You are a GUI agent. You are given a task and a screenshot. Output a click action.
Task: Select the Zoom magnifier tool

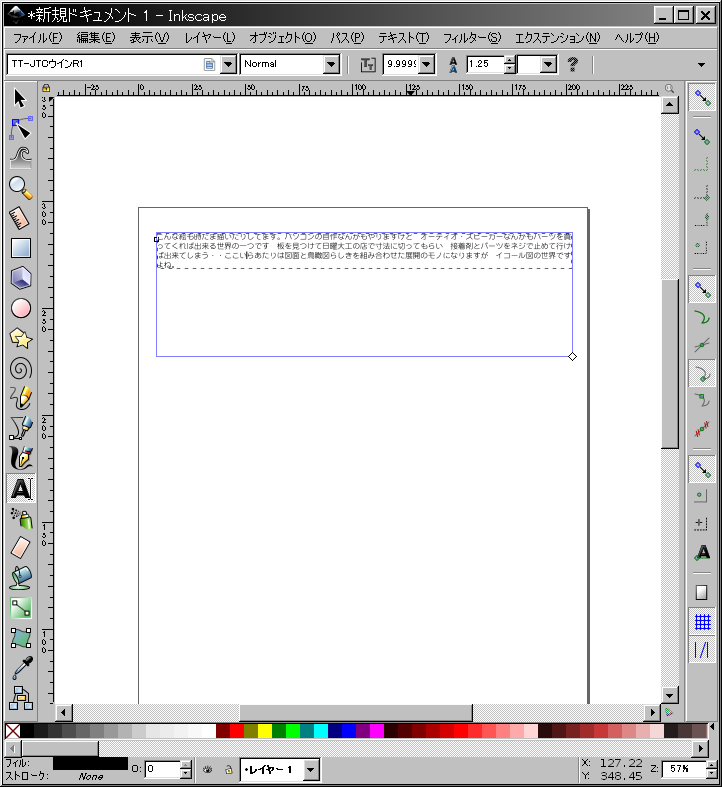[x=20, y=188]
